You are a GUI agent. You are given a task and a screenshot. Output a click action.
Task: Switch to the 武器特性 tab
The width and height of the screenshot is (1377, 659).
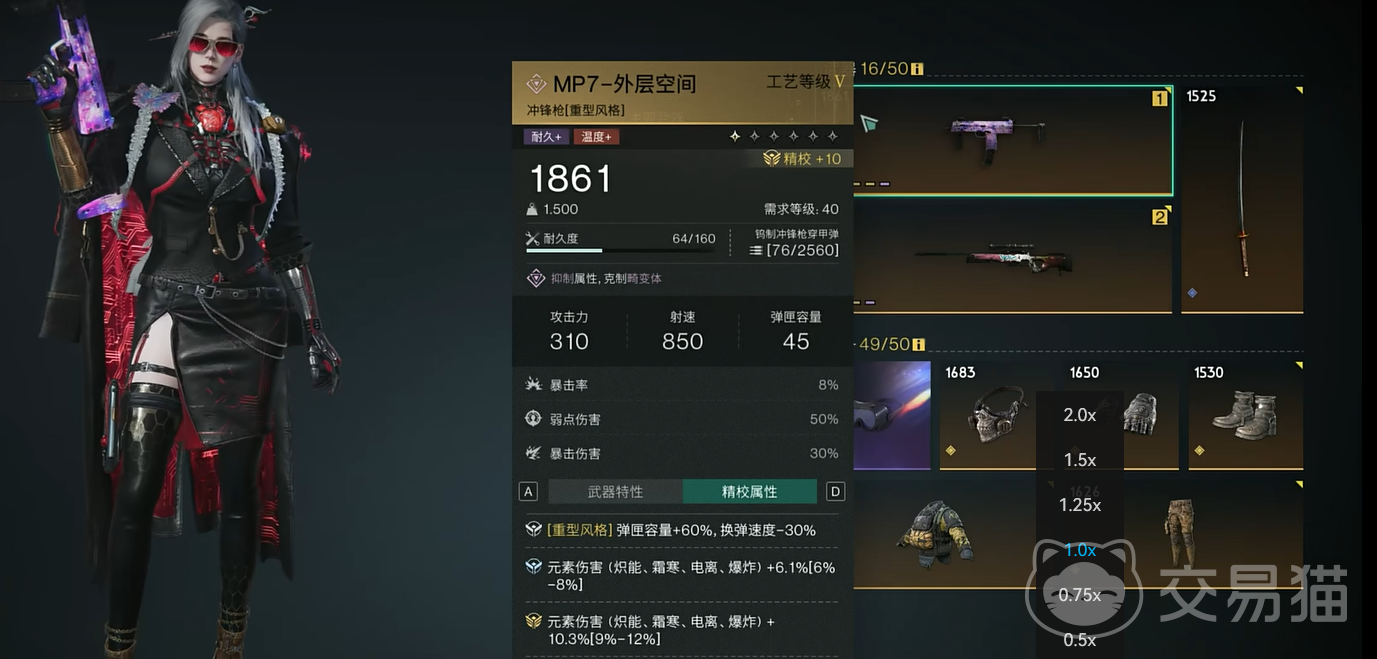[x=615, y=492]
